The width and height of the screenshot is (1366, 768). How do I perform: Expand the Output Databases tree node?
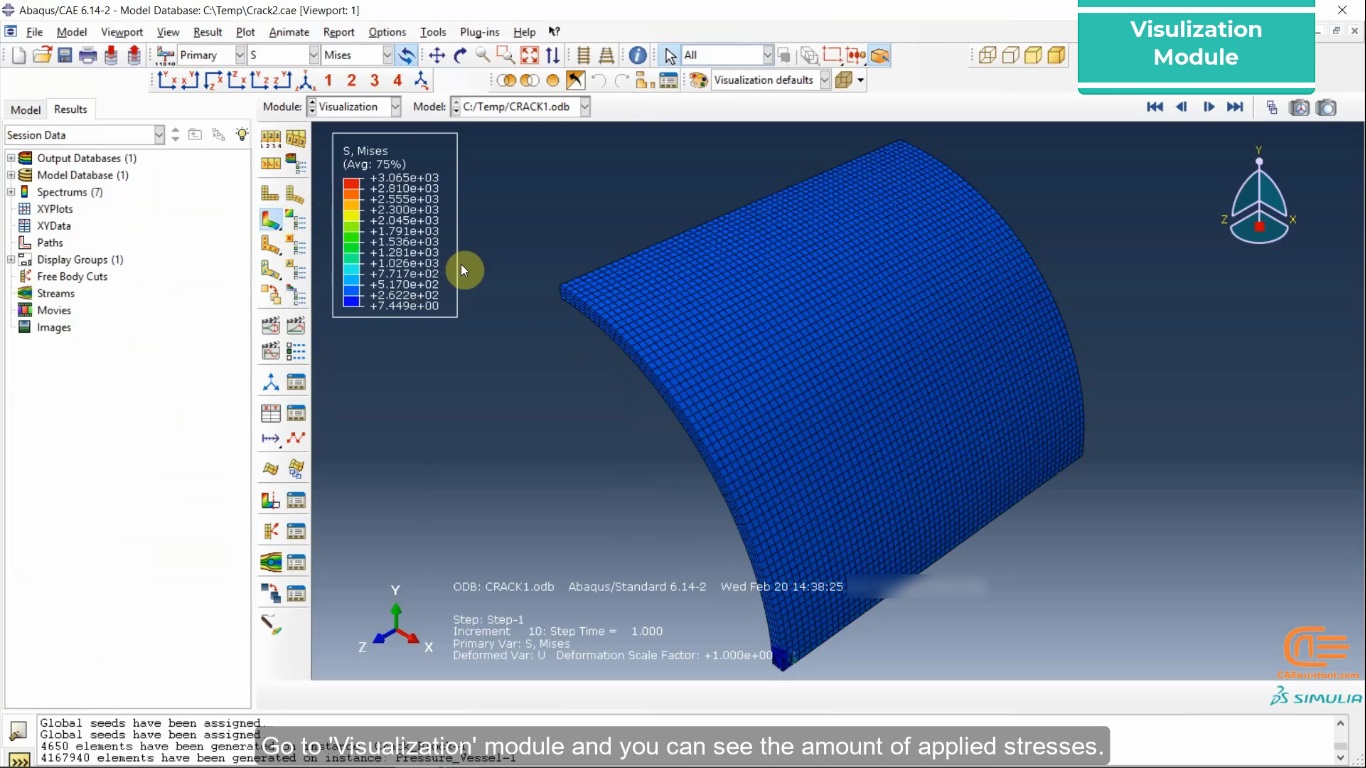point(11,158)
